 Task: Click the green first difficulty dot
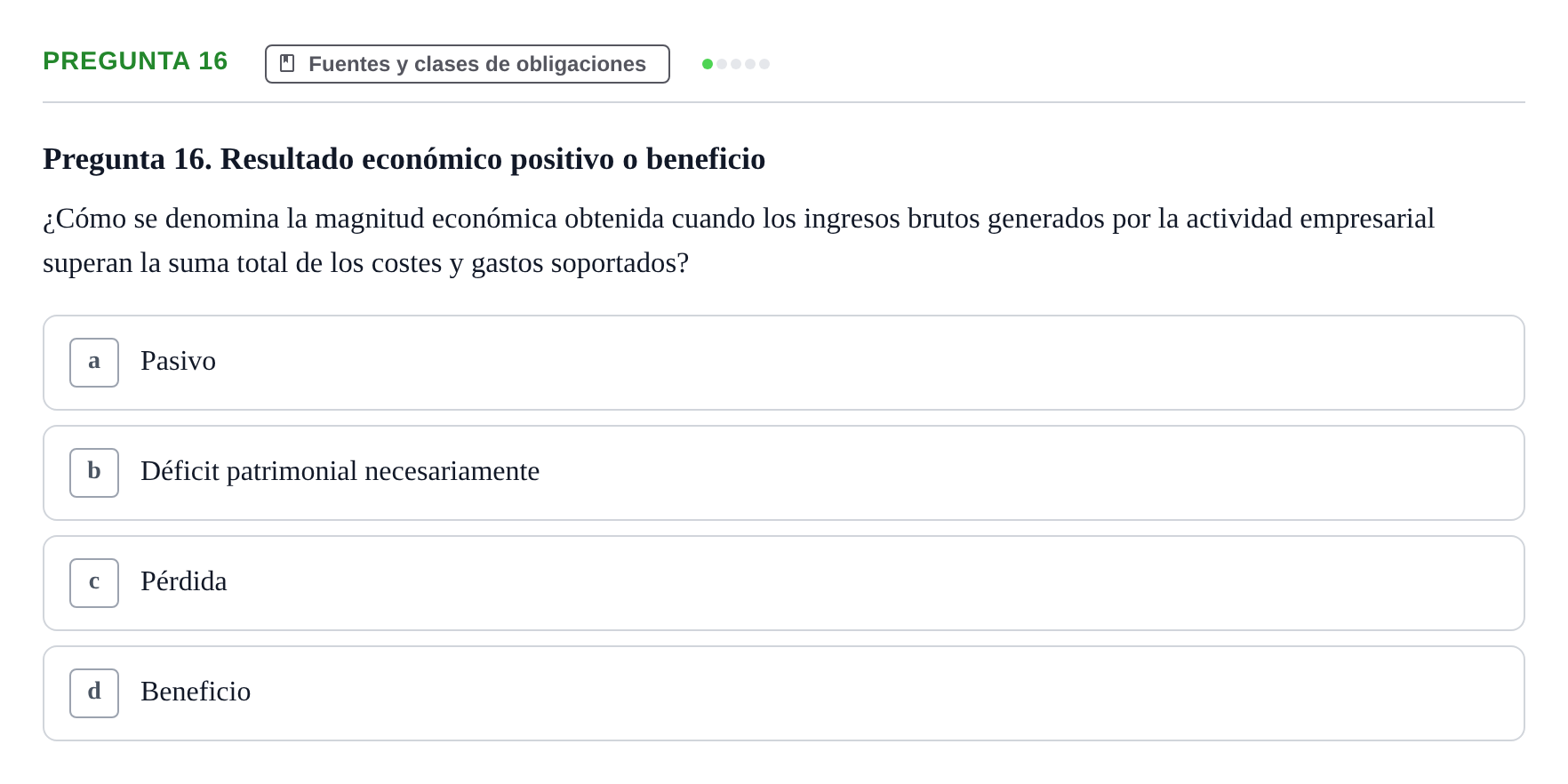(708, 64)
